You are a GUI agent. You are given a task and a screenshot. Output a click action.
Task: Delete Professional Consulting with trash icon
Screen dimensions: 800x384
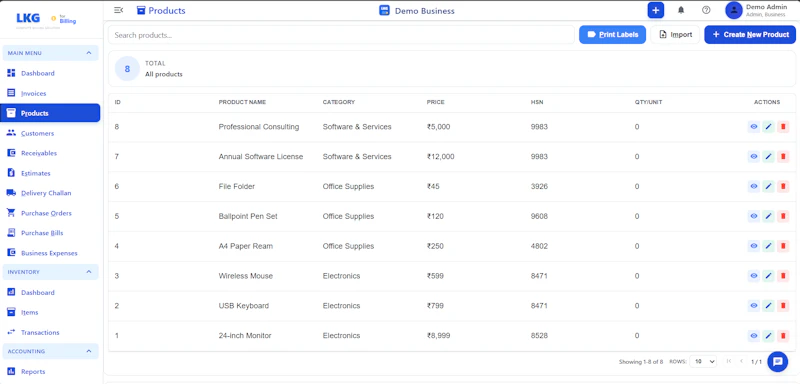point(783,127)
